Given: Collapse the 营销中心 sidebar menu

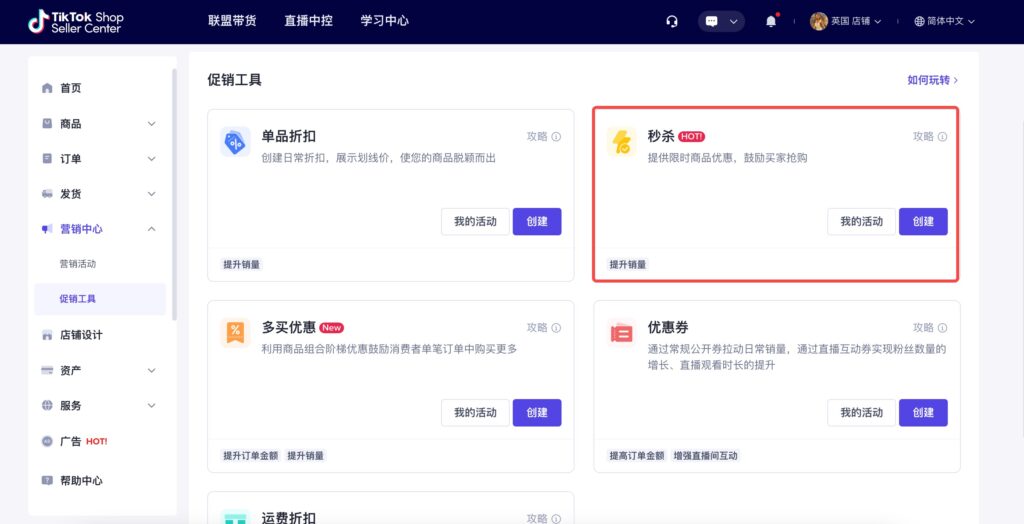Looking at the screenshot, I should 152,229.
